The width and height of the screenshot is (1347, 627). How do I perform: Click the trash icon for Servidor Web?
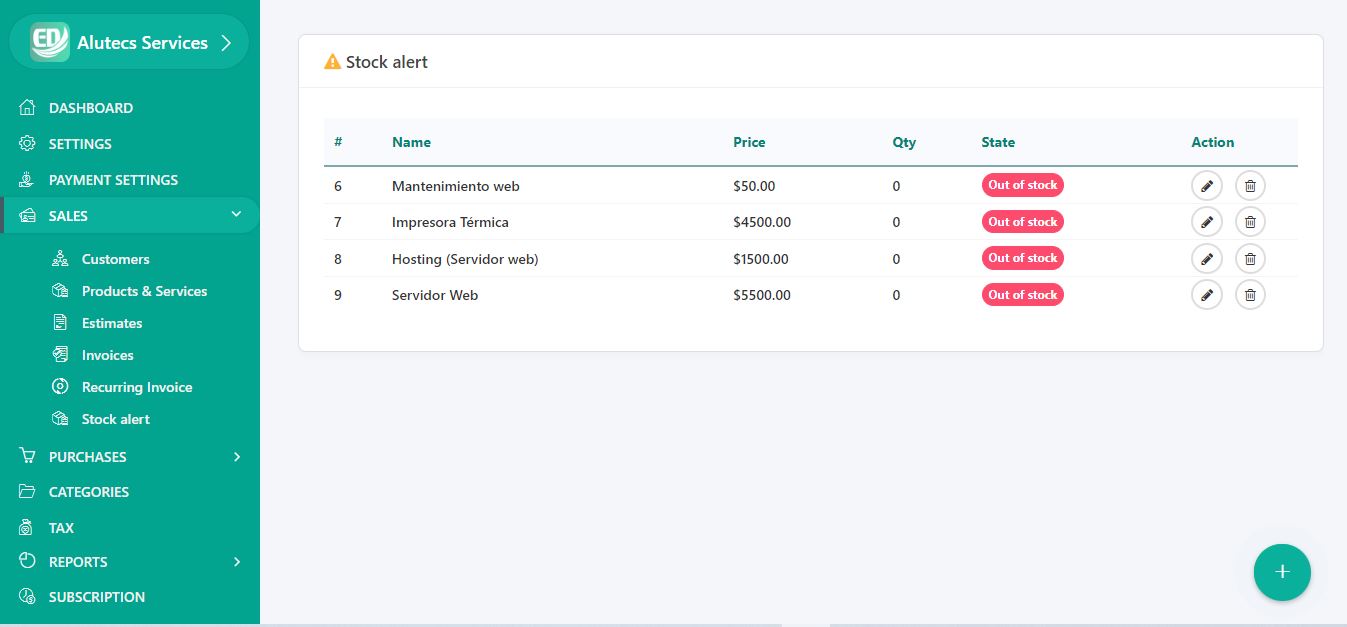(x=1250, y=295)
